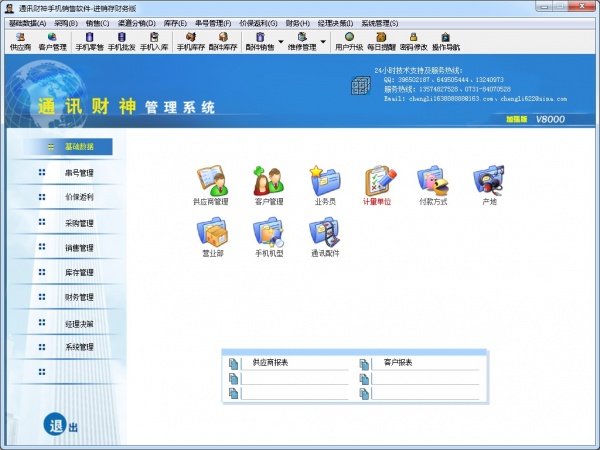
Task: Open the document icon beside 客户报表
Action: point(364,364)
